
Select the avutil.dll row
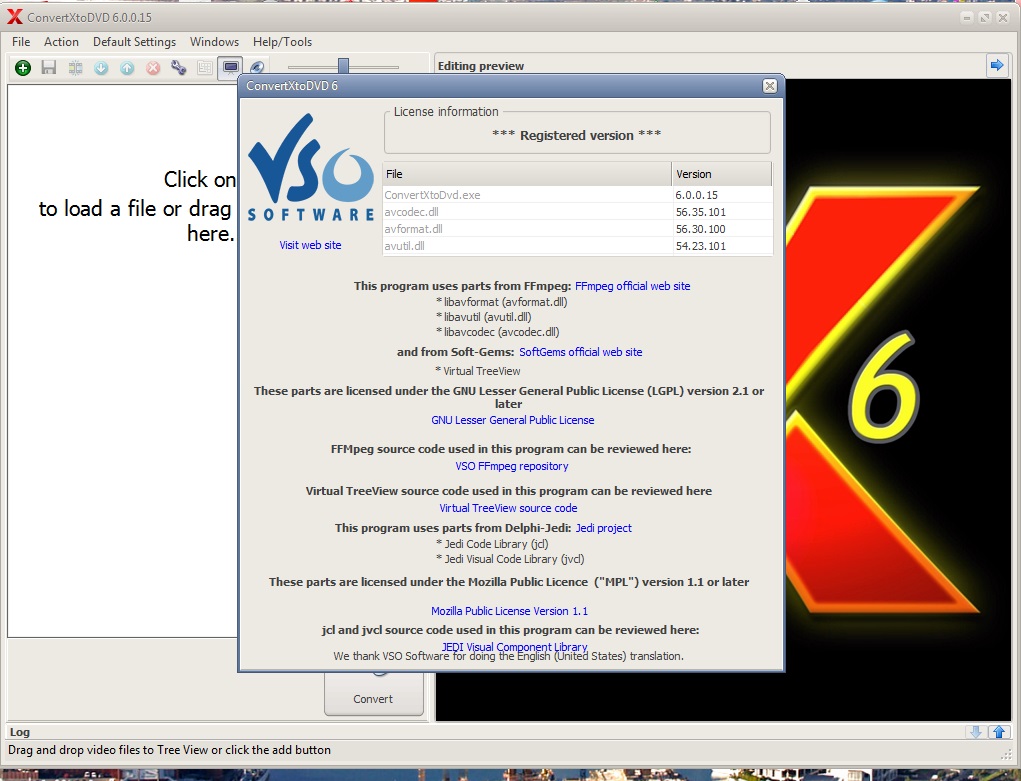pos(578,246)
